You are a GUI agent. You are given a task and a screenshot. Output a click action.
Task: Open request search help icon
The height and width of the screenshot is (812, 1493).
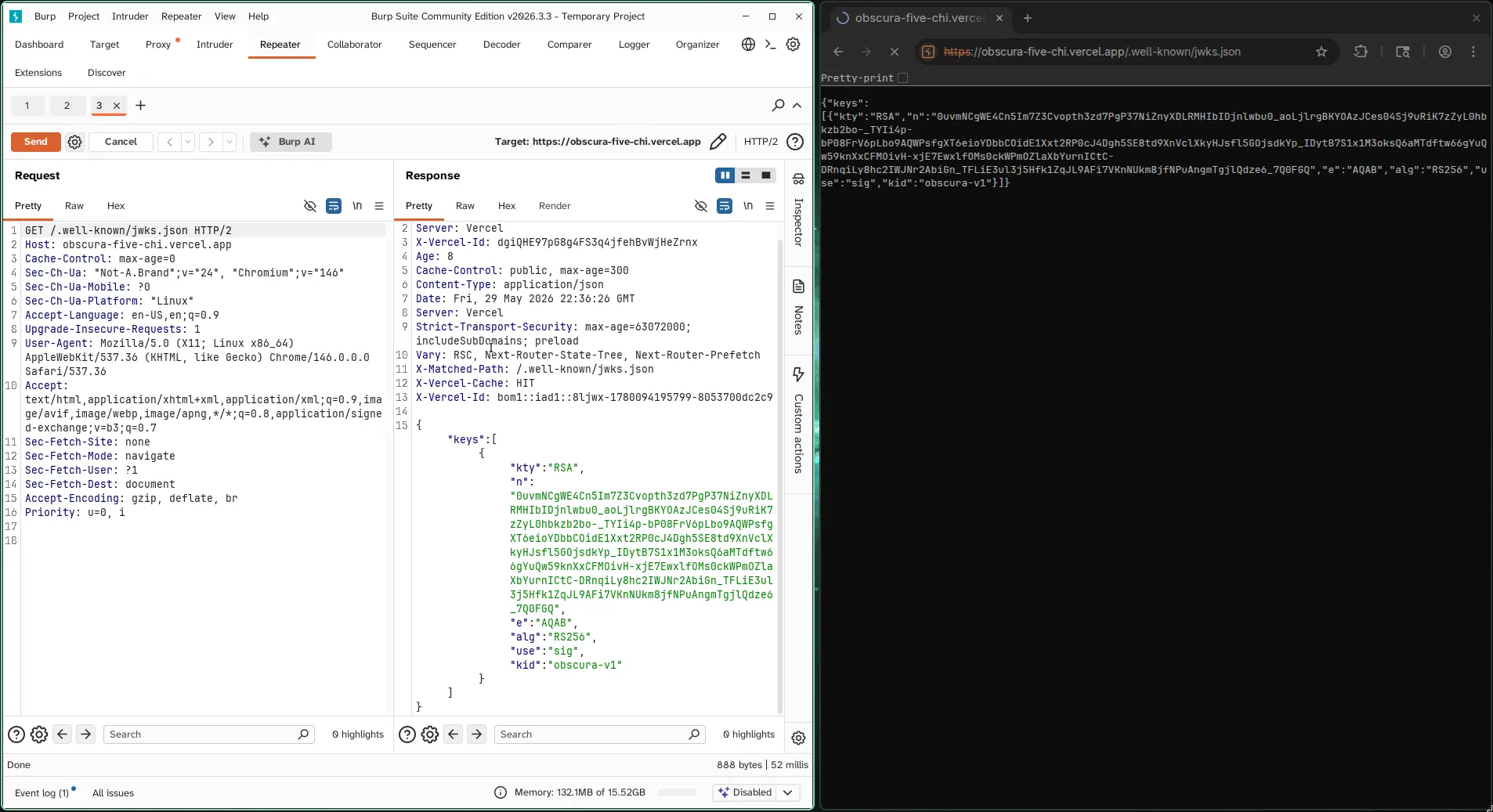click(x=16, y=734)
